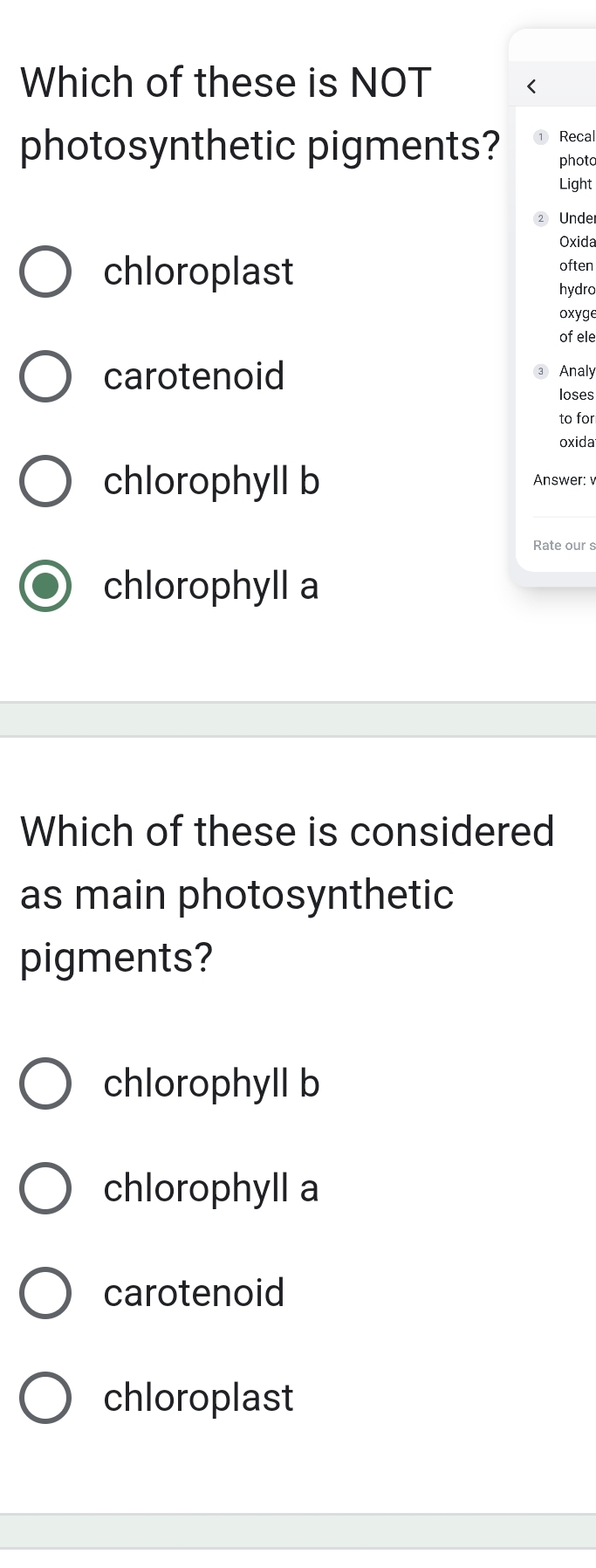Select step 1 badge in the solution panel

pyautogui.click(x=541, y=136)
